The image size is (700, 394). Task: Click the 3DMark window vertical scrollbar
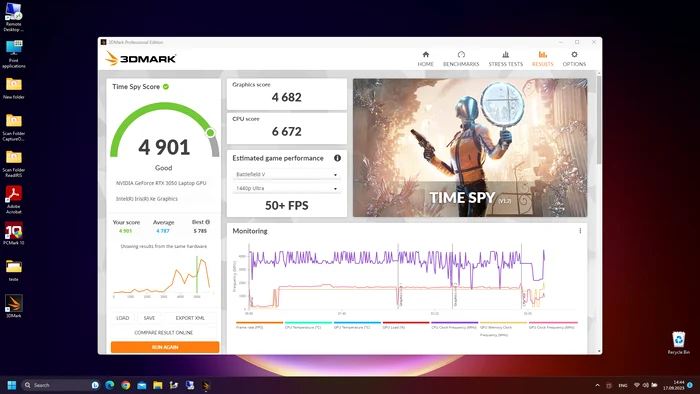pyautogui.click(x=599, y=120)
